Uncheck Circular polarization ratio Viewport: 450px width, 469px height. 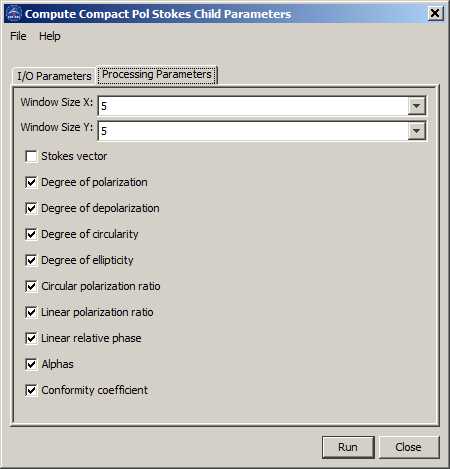pyautogui.click(x=31, y=286)
